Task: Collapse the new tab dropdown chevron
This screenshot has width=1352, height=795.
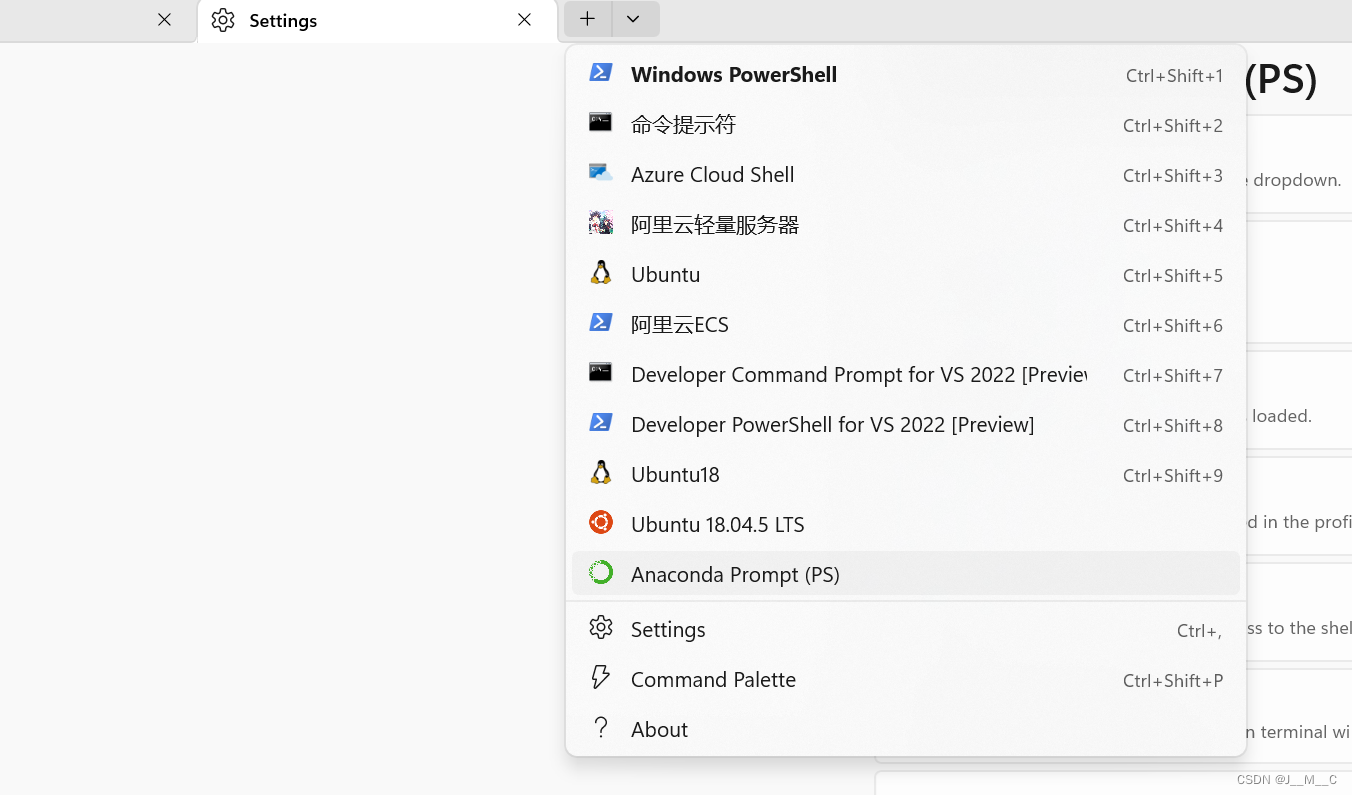Action: click(x=634, y=19)
